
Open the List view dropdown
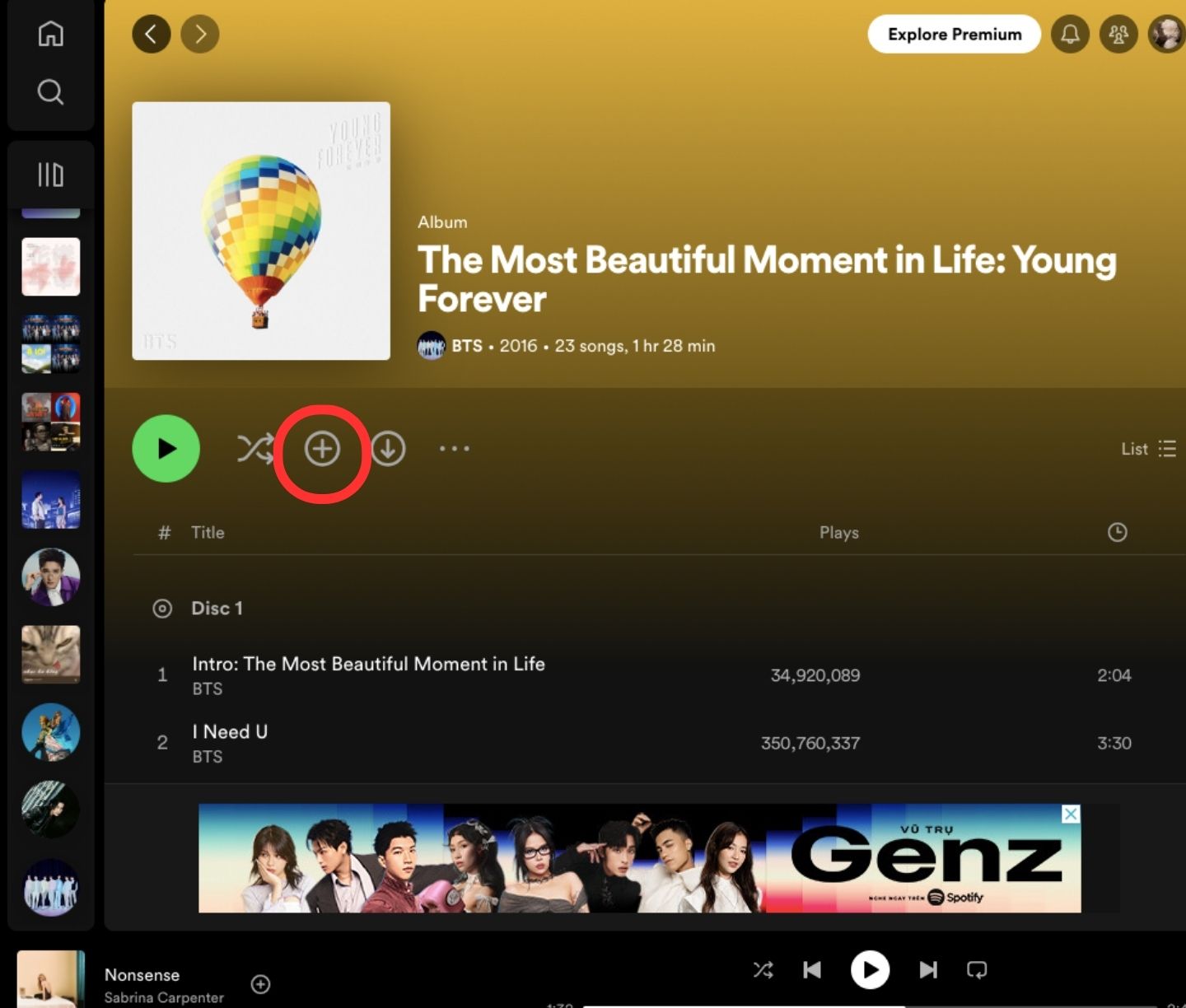(1148, 449)
